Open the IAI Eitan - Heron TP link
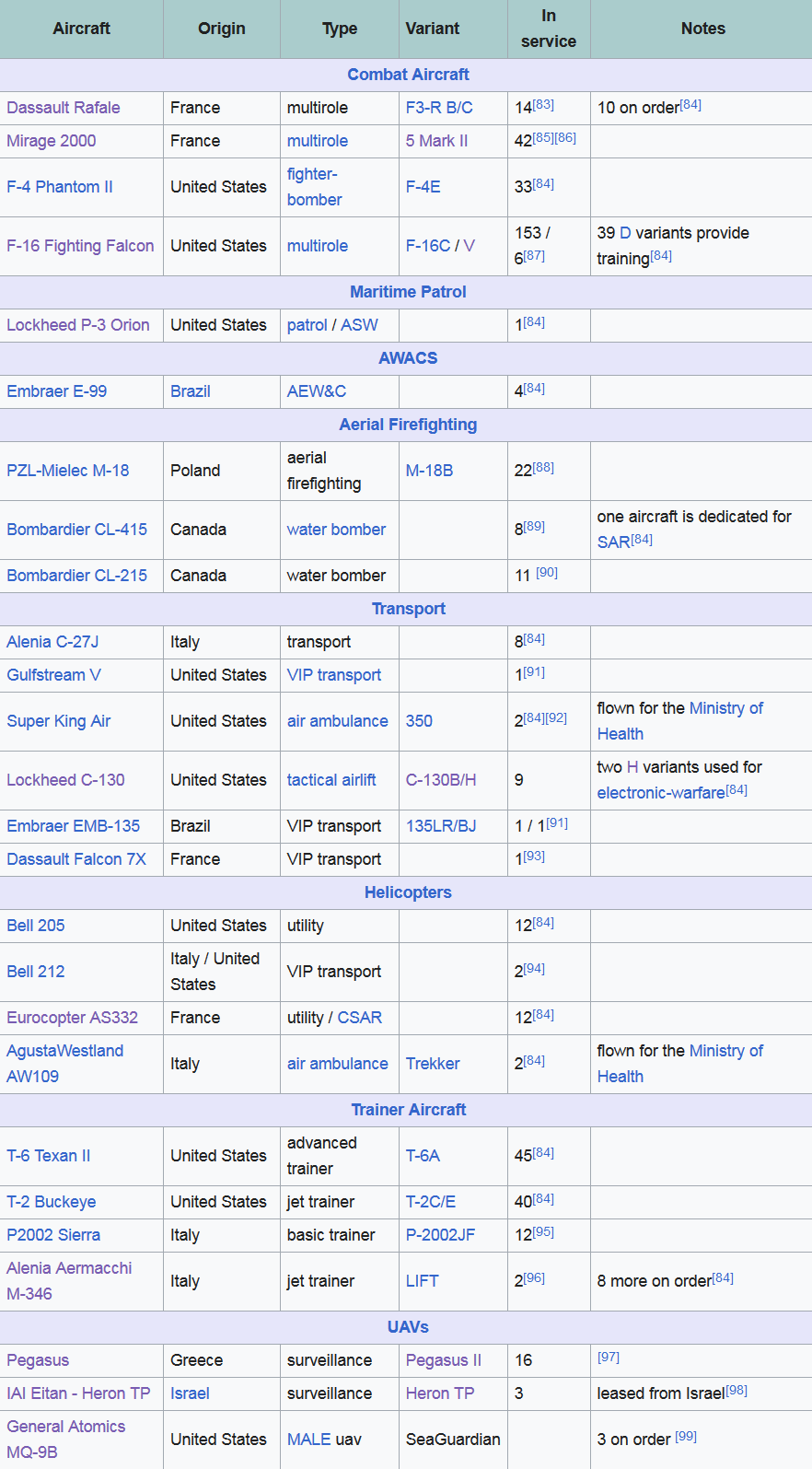The height and width of the screenshot is (1469, 812). (x=78, y=1393)
